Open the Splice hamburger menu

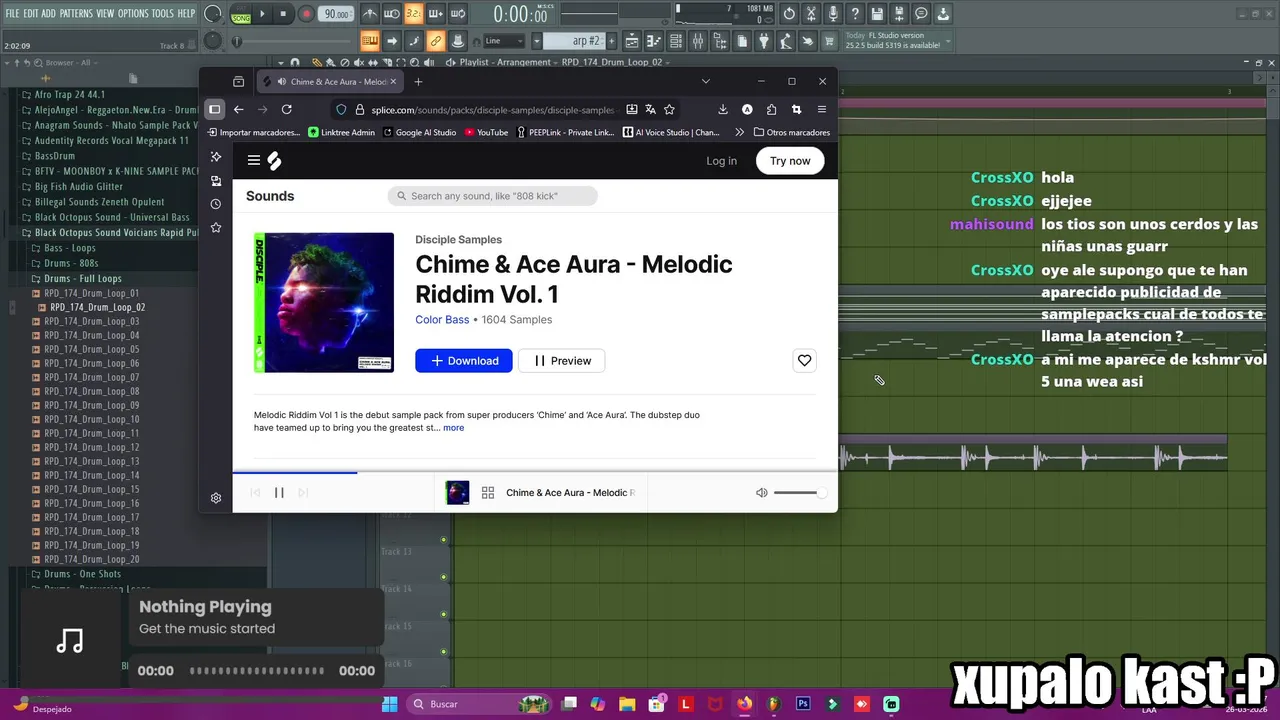click(x=254, y=161)
